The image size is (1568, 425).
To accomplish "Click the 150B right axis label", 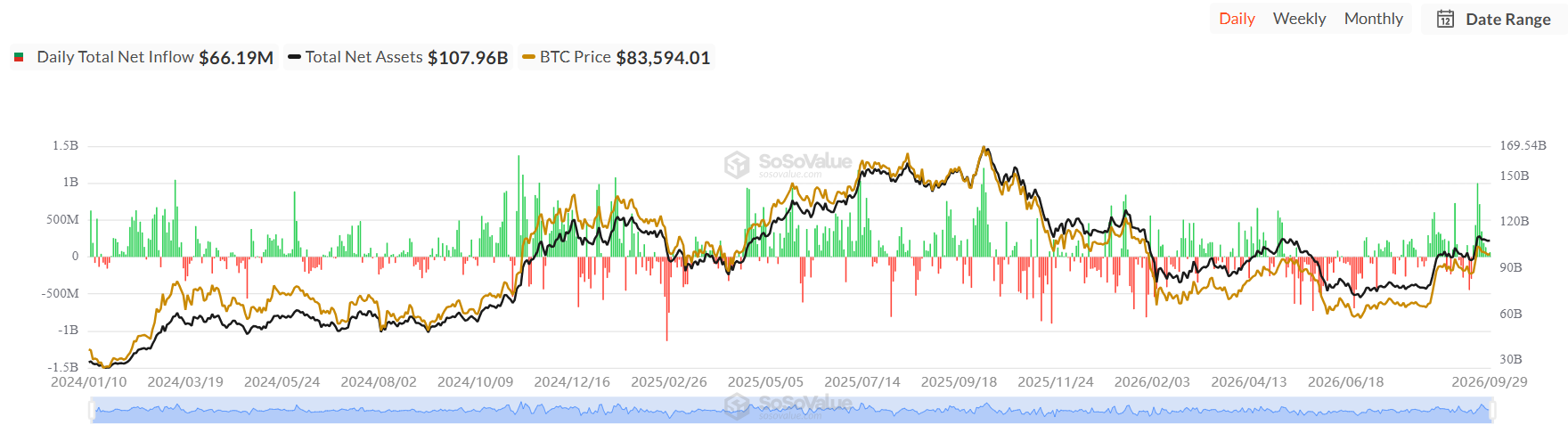I will (x=1515, y=176).
